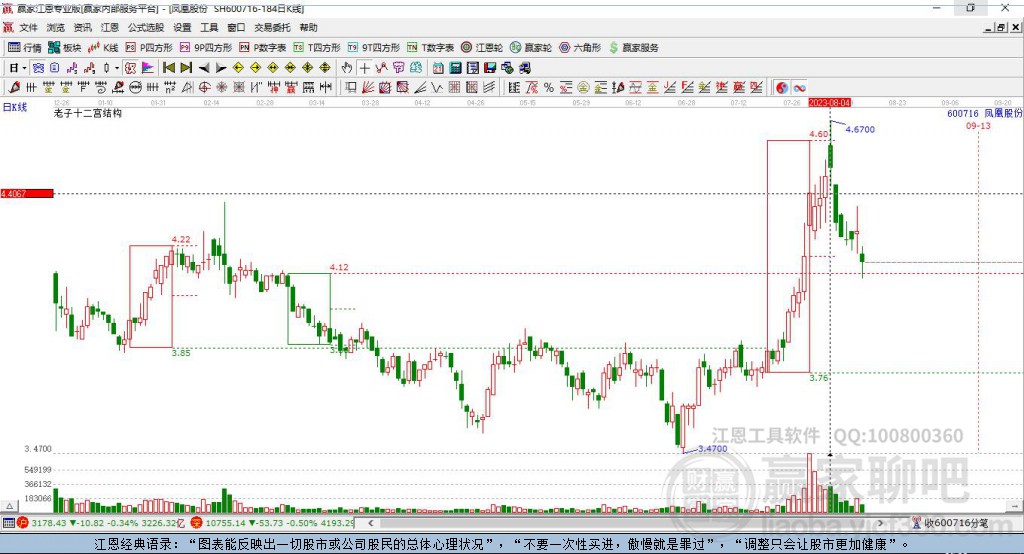
Task: Toggle the crosshair cursor tool
Action: point(364,68)
